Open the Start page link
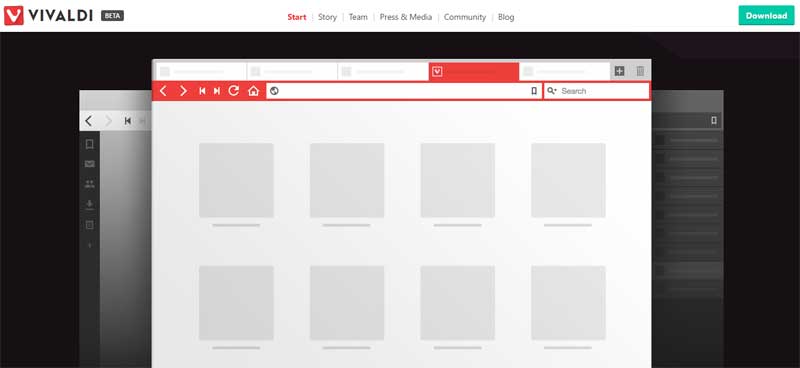This screenshot has height=368, width=800. pyautogui.click(x=297, y=17)
